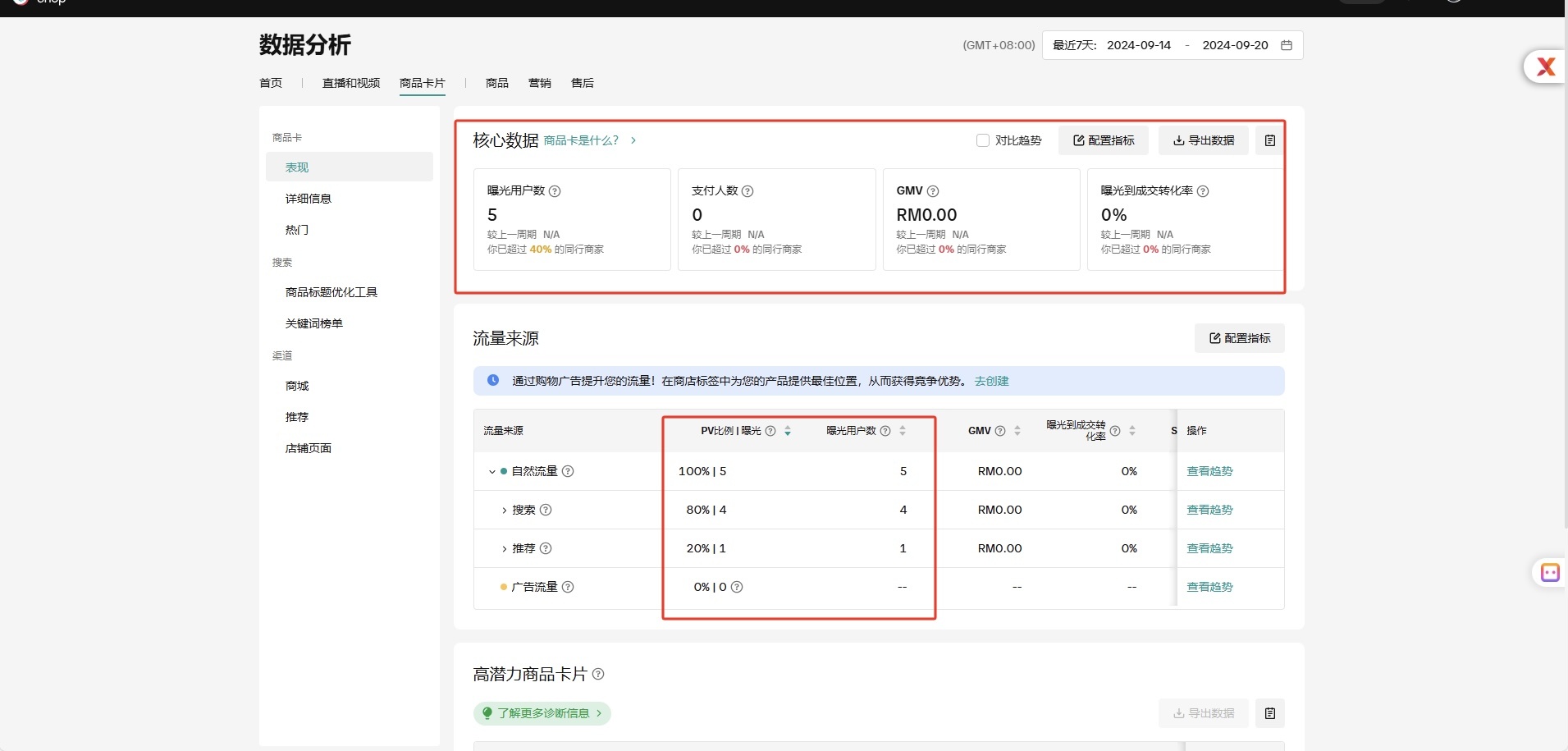
Task: Expand the 搜索 traffic source row
Action: [504, 511]
